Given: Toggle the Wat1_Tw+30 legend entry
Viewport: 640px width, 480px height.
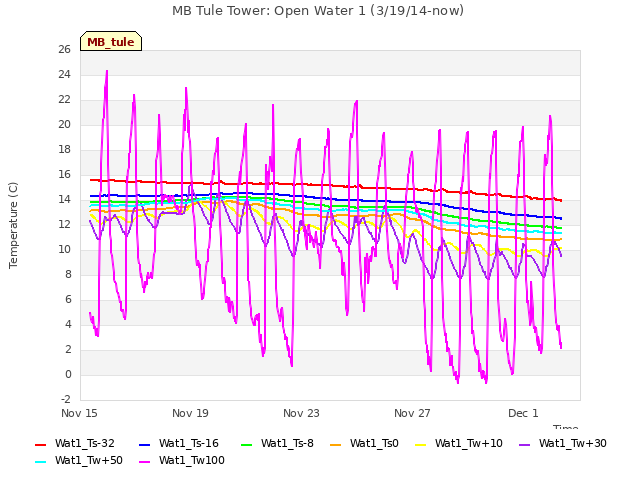Looking at the screenshot, I should [x=562, y=443].
